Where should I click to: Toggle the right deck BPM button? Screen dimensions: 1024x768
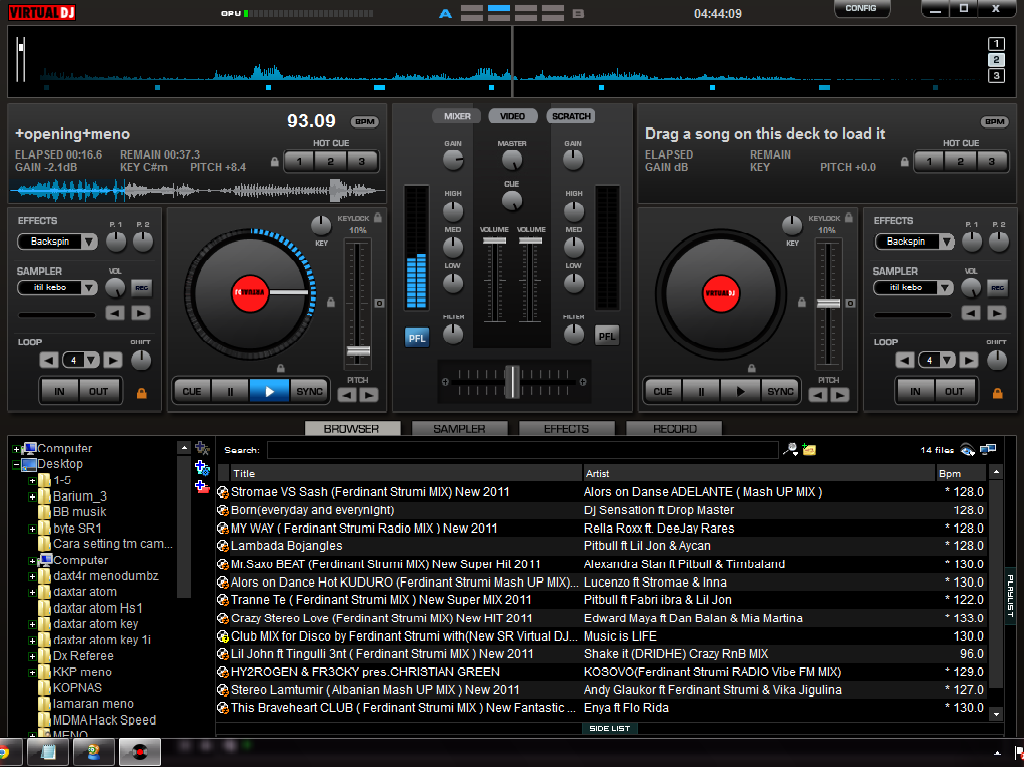tap(994, 121)
